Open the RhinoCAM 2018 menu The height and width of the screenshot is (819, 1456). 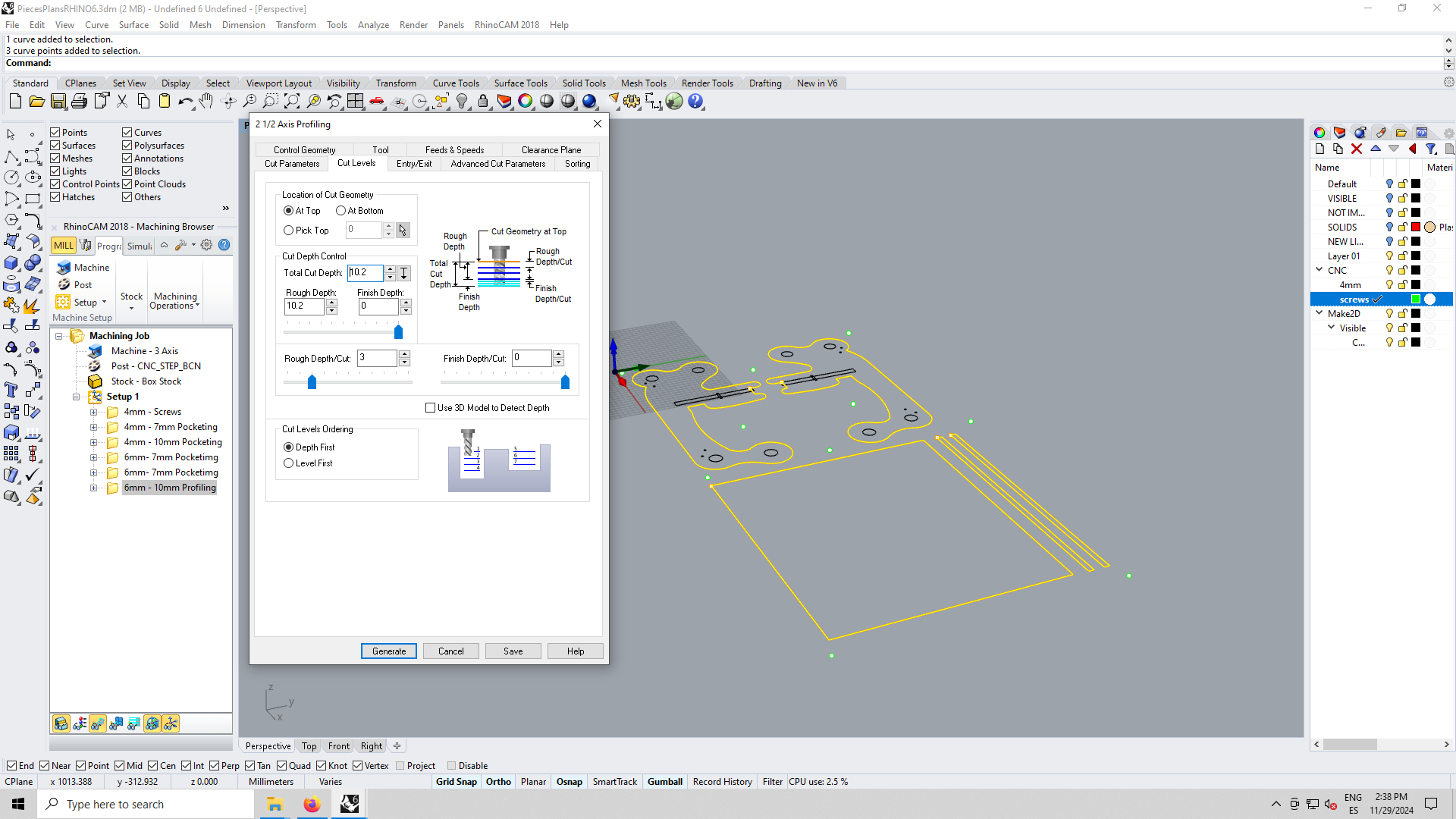click(x=507, y=25)
